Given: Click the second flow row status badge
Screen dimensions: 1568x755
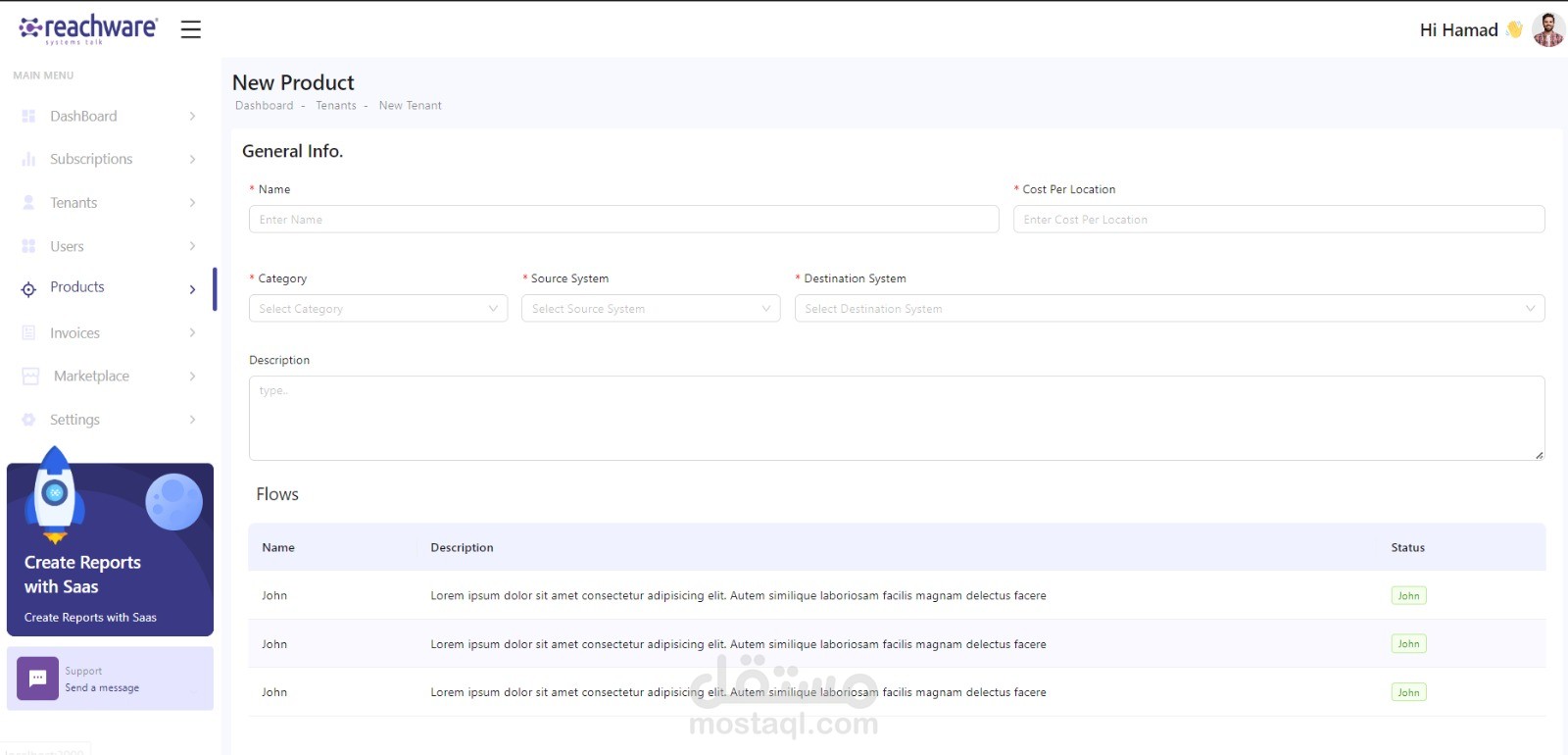Looking at the screenshot, I should [x=1408, y=644].
